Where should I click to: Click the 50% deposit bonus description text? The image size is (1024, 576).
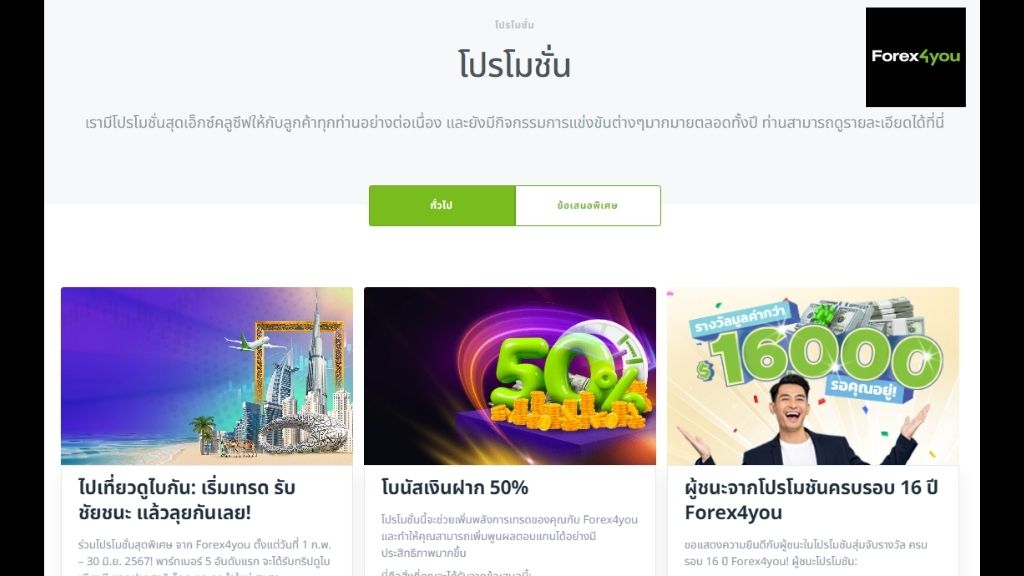(509, 536)
